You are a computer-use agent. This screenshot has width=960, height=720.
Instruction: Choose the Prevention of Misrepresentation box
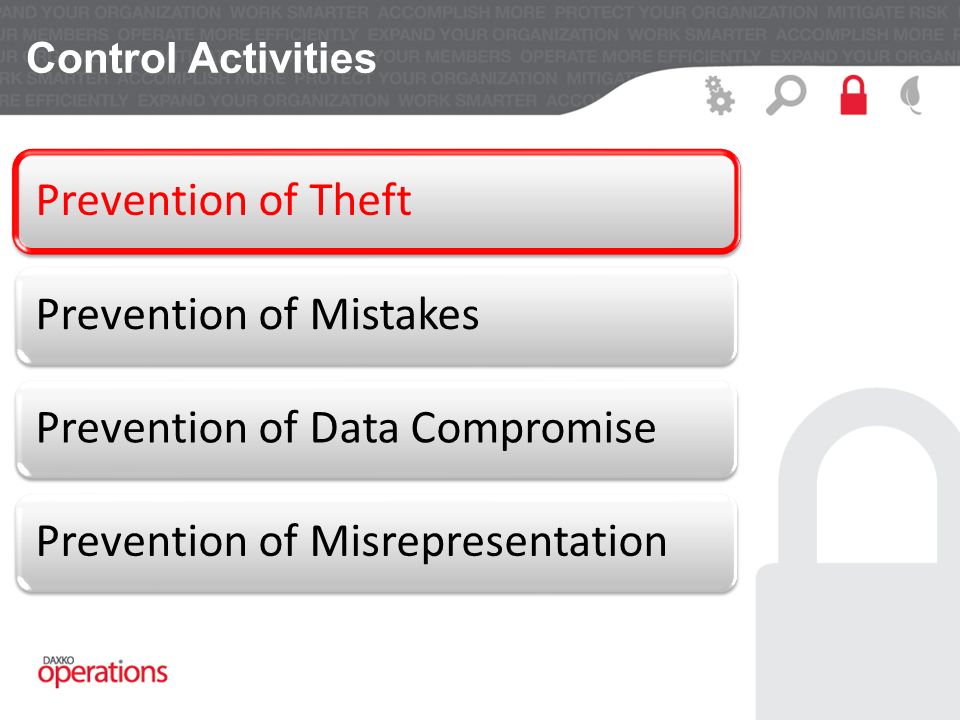(x=377, y=544)
